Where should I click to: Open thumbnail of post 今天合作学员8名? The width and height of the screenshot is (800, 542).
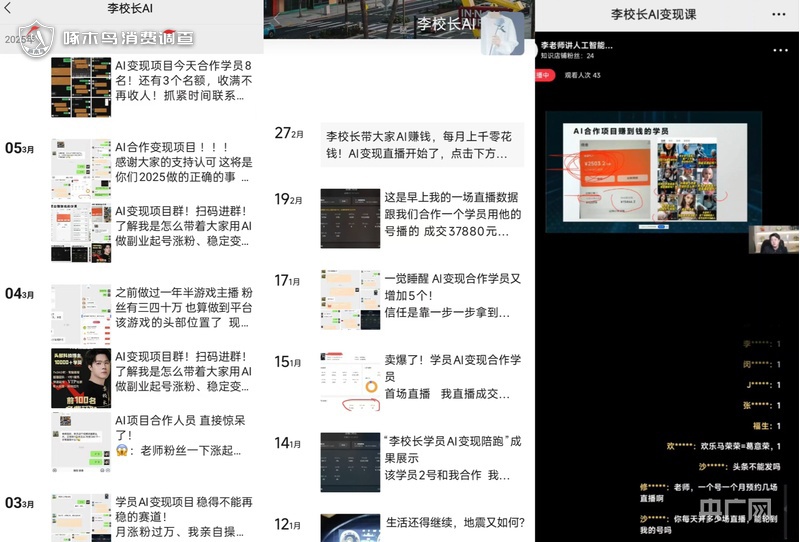(x=81, y=87)
